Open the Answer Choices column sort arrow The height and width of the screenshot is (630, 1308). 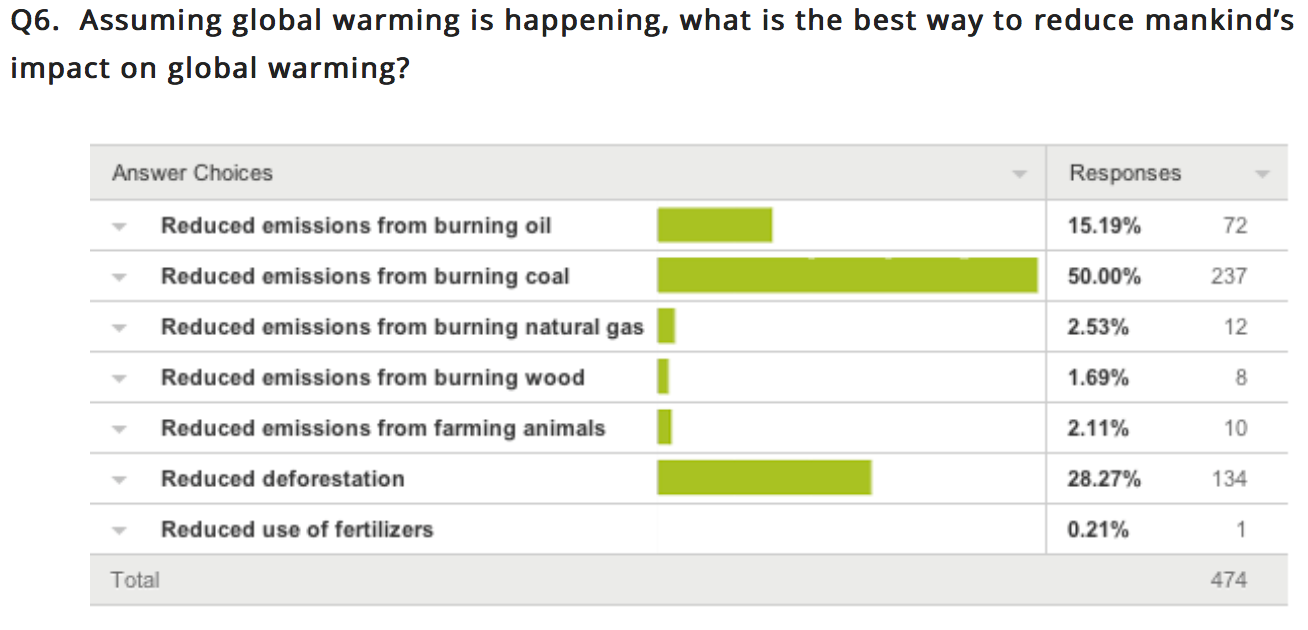pos(1019,174)
